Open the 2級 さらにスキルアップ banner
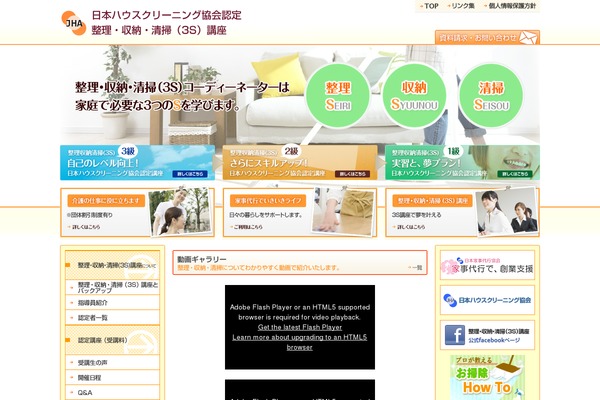600x400 pixels. tap(300, 162)
